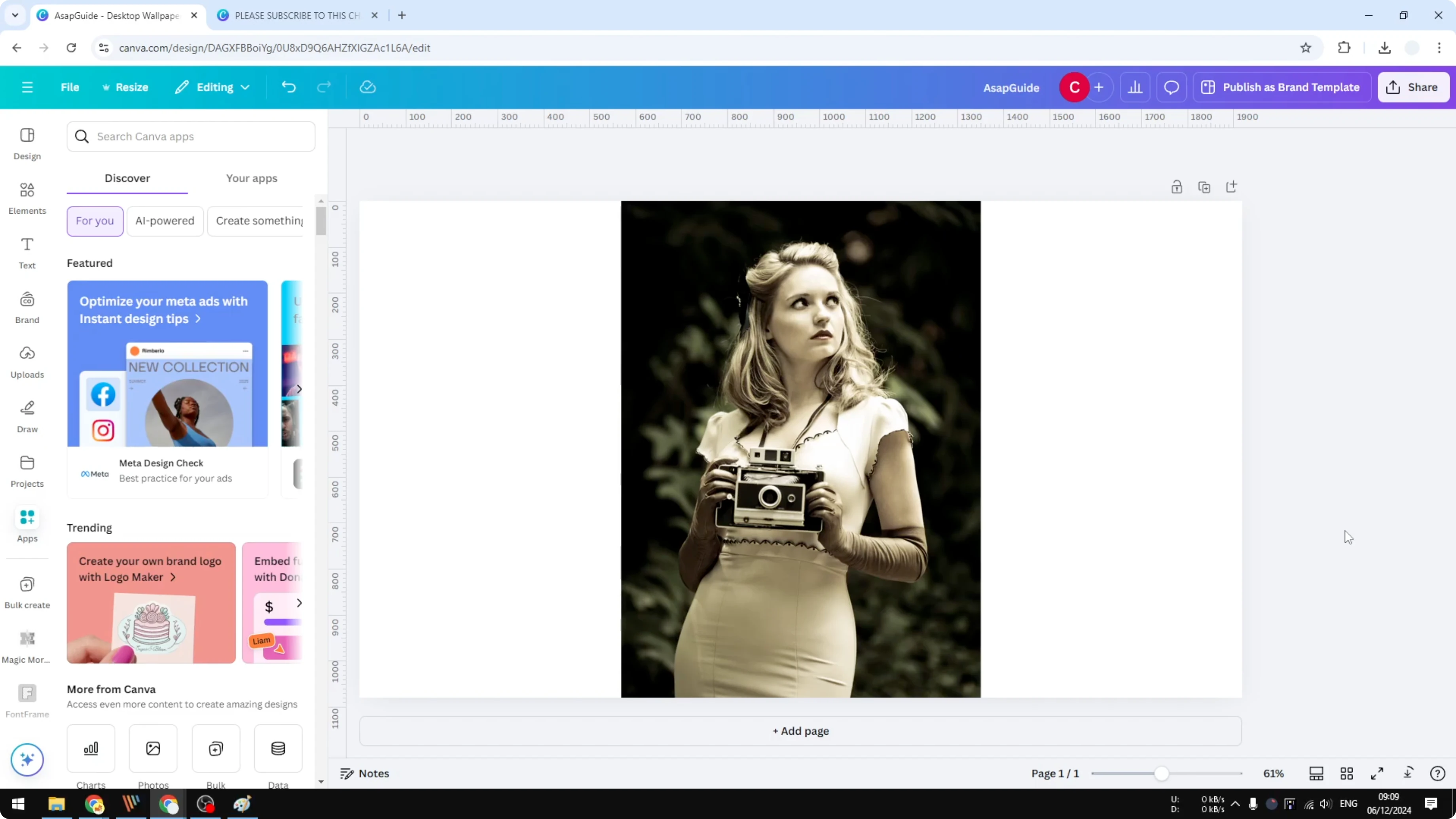Toggle the Notes panel open

364,773
